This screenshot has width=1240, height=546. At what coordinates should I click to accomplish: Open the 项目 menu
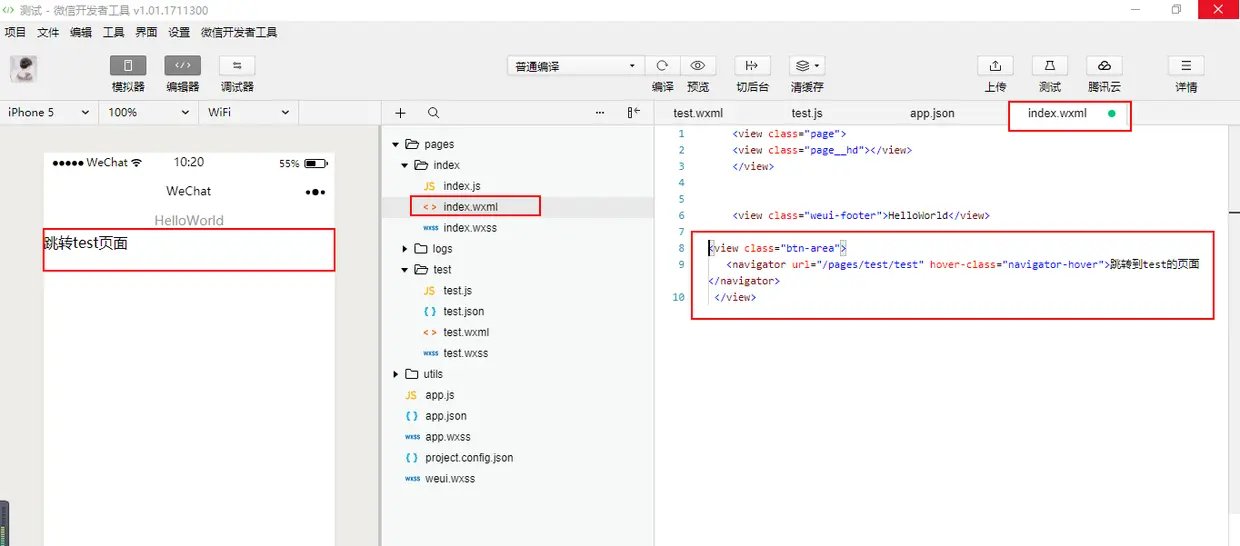pyautogui.click(x=16, y=32)
